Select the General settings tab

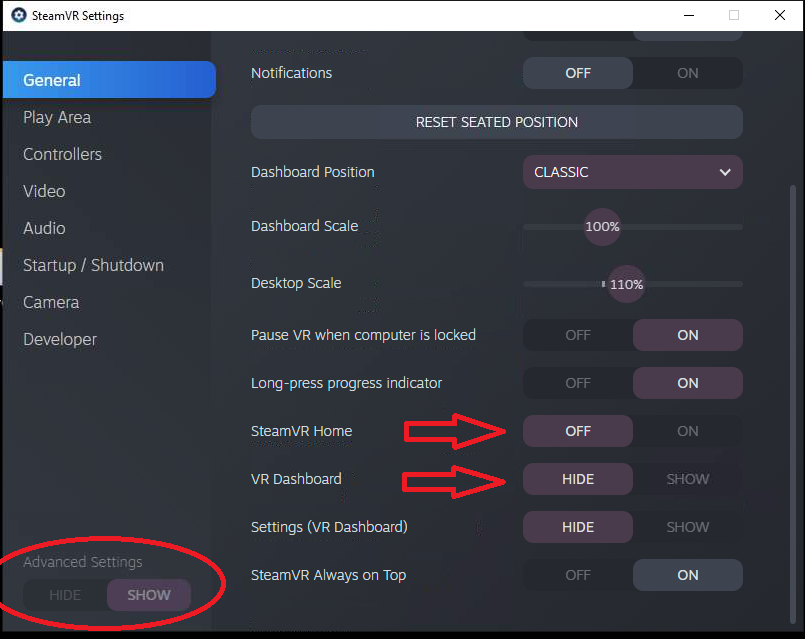tap(52, 80)
